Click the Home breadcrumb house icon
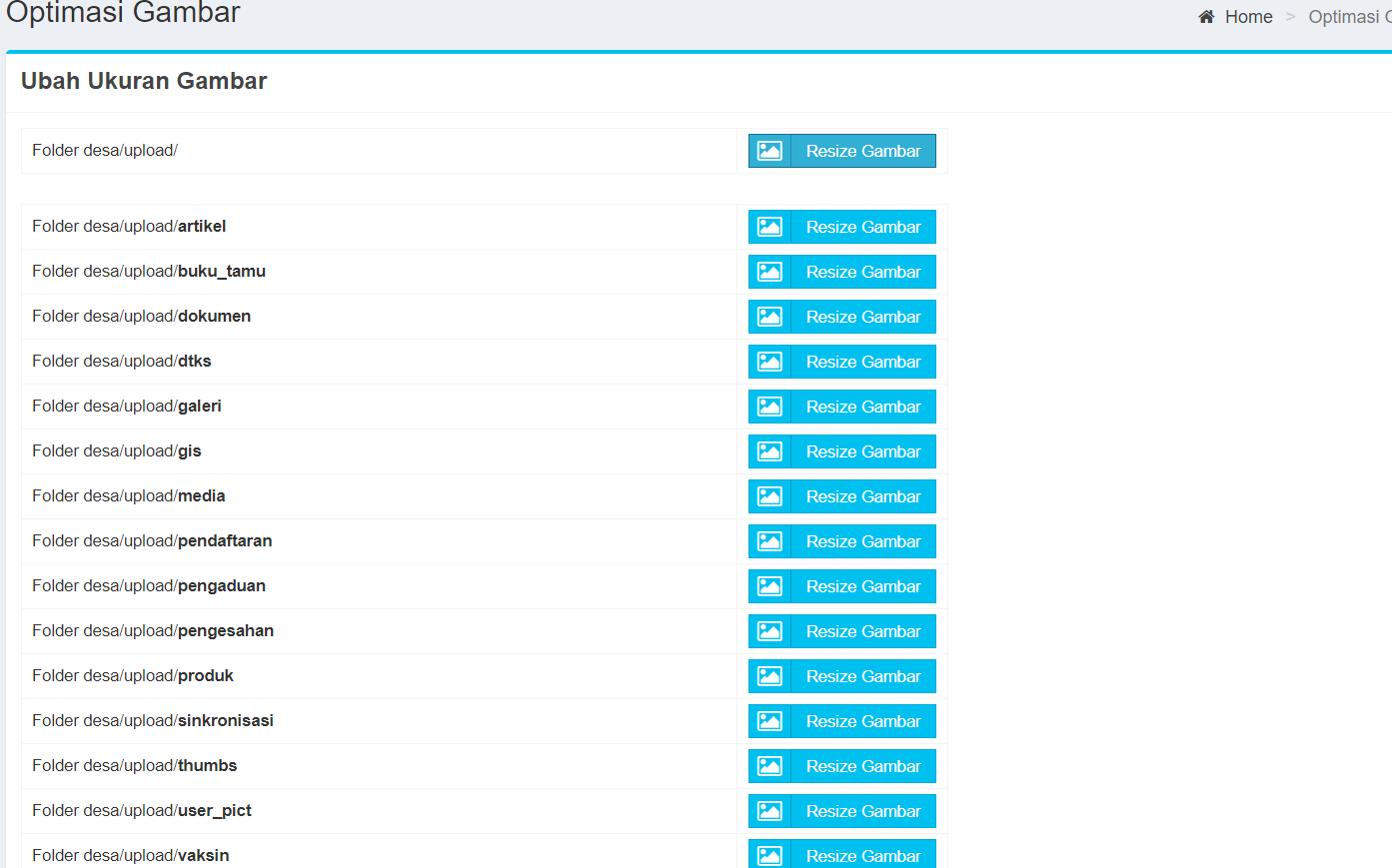The height and width of the screenshot is (868, 1392). point(1205,16)
